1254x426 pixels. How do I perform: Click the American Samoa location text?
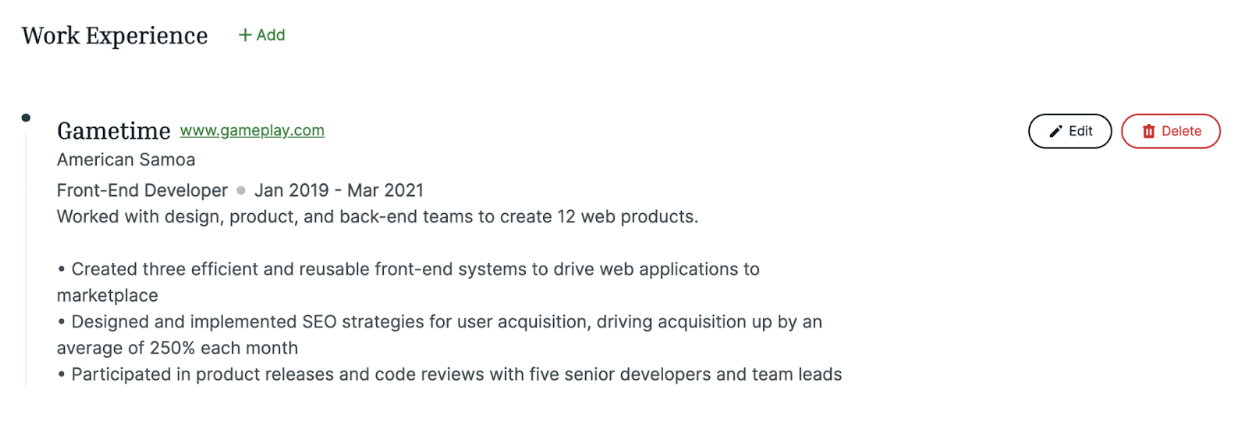pyautogui.click(x=126, y=160)
